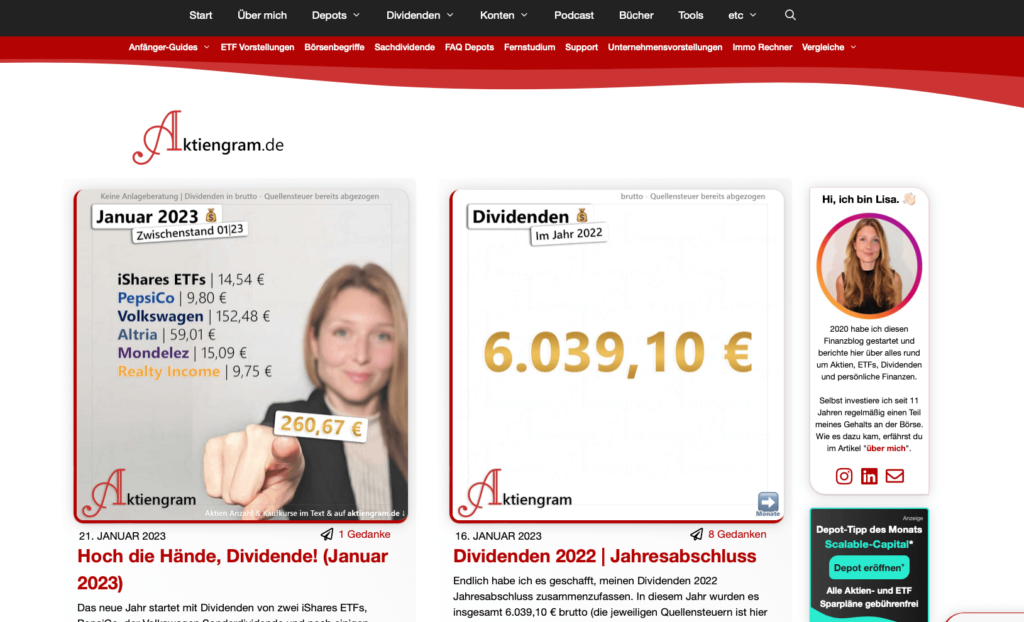Image resolution: width=1024 pixels, height=622 pixels.
Task: Click the Monate arrow icon on dividend image
Action: [x=768, y=504]
